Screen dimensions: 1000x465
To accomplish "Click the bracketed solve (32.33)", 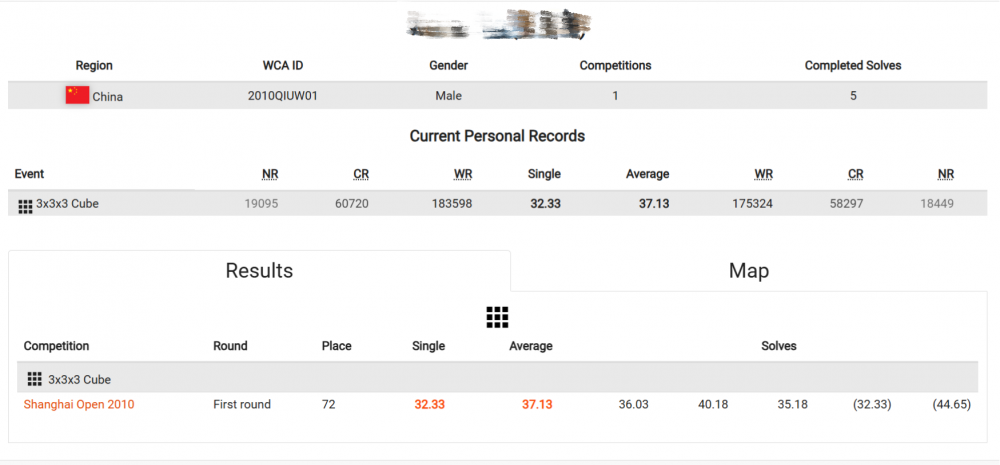I will pyautogui.click(x=872, y=404).
